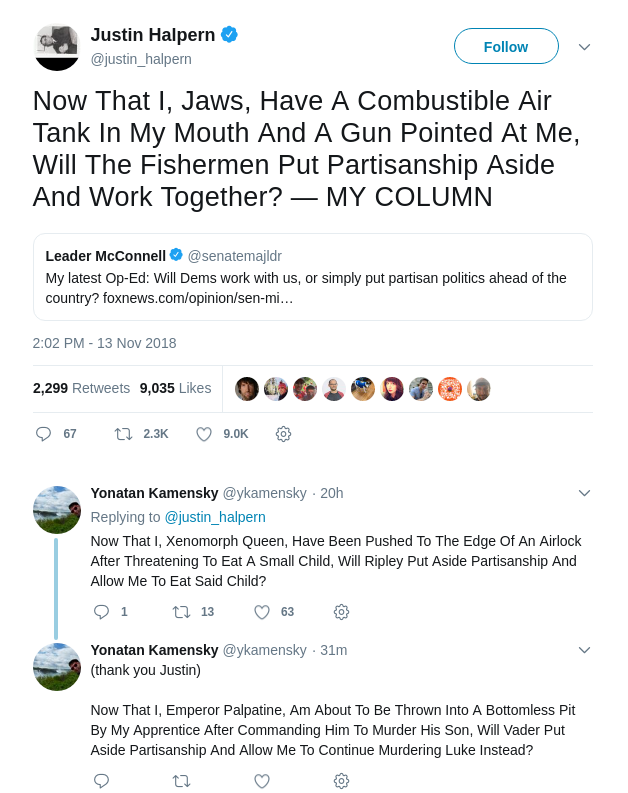Retweet Justin Halpern's main tweet
Screen dimensions: 628x793
tap(123, 434)
